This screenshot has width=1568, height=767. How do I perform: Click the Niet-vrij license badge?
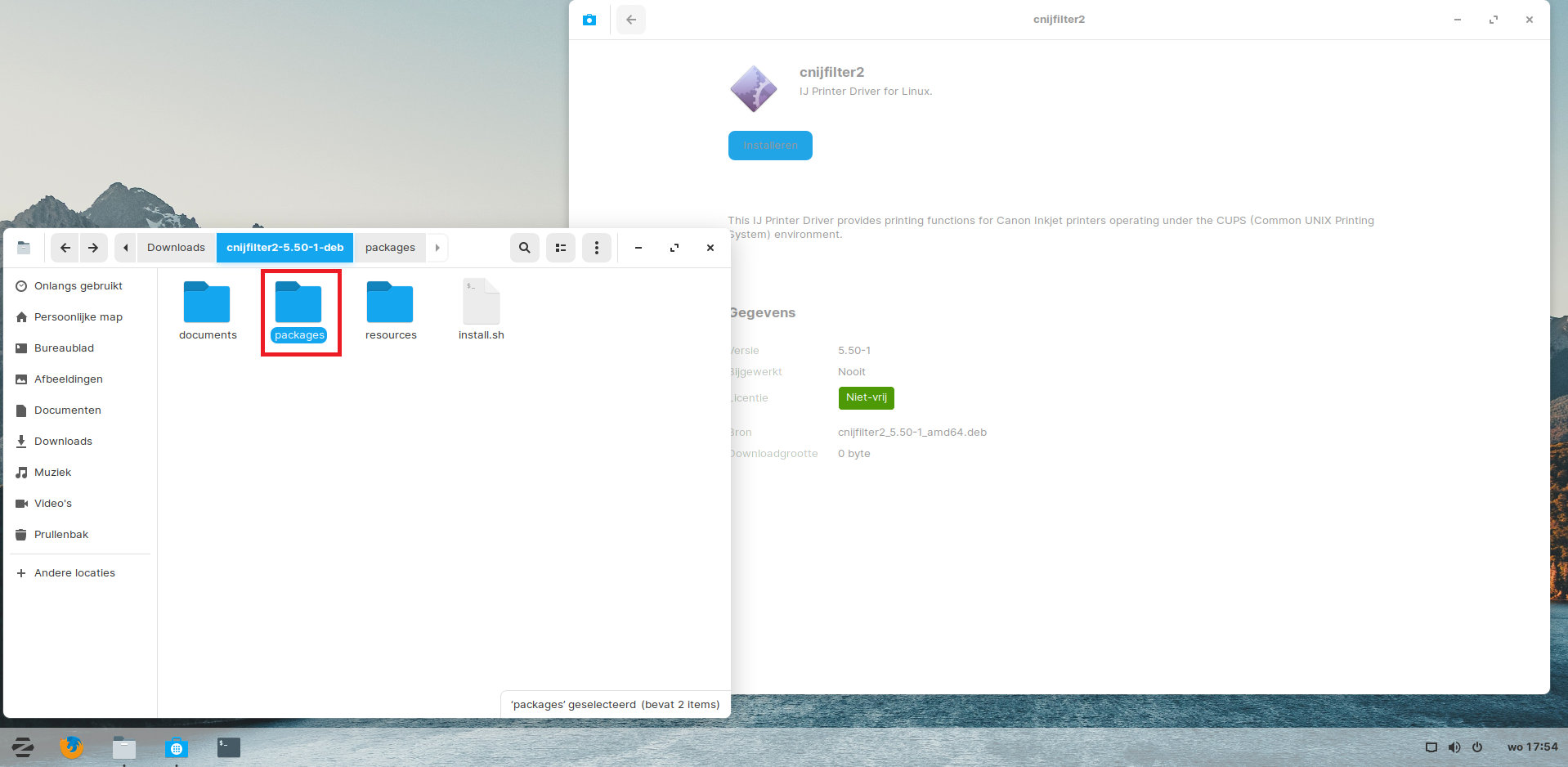[x=866, y=398]
